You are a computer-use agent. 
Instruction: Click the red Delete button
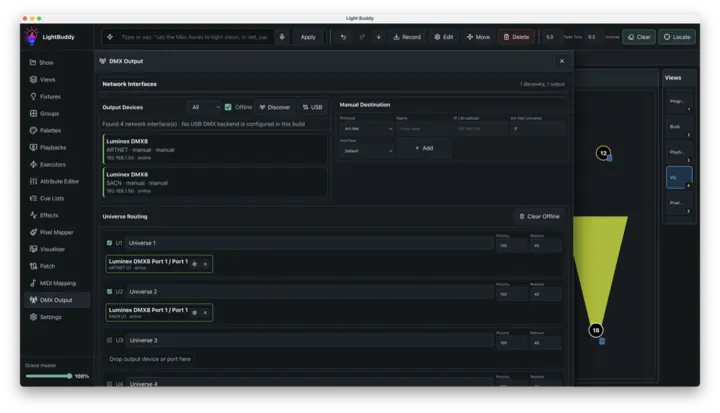click(x=517, y=37)
